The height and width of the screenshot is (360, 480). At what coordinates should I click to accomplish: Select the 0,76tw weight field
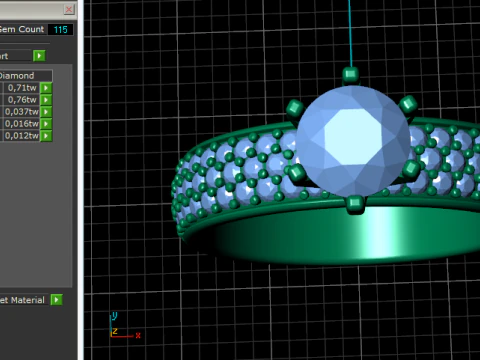point(21,100)
